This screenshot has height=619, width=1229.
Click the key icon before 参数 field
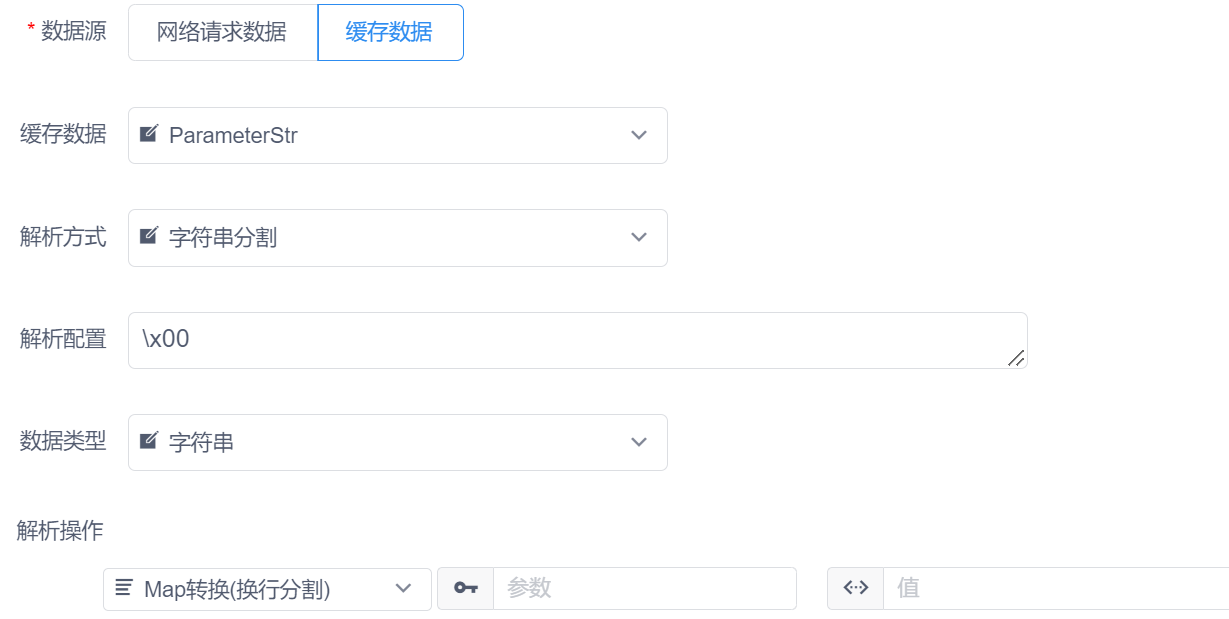pyautogui.click(x=465, y=588)
